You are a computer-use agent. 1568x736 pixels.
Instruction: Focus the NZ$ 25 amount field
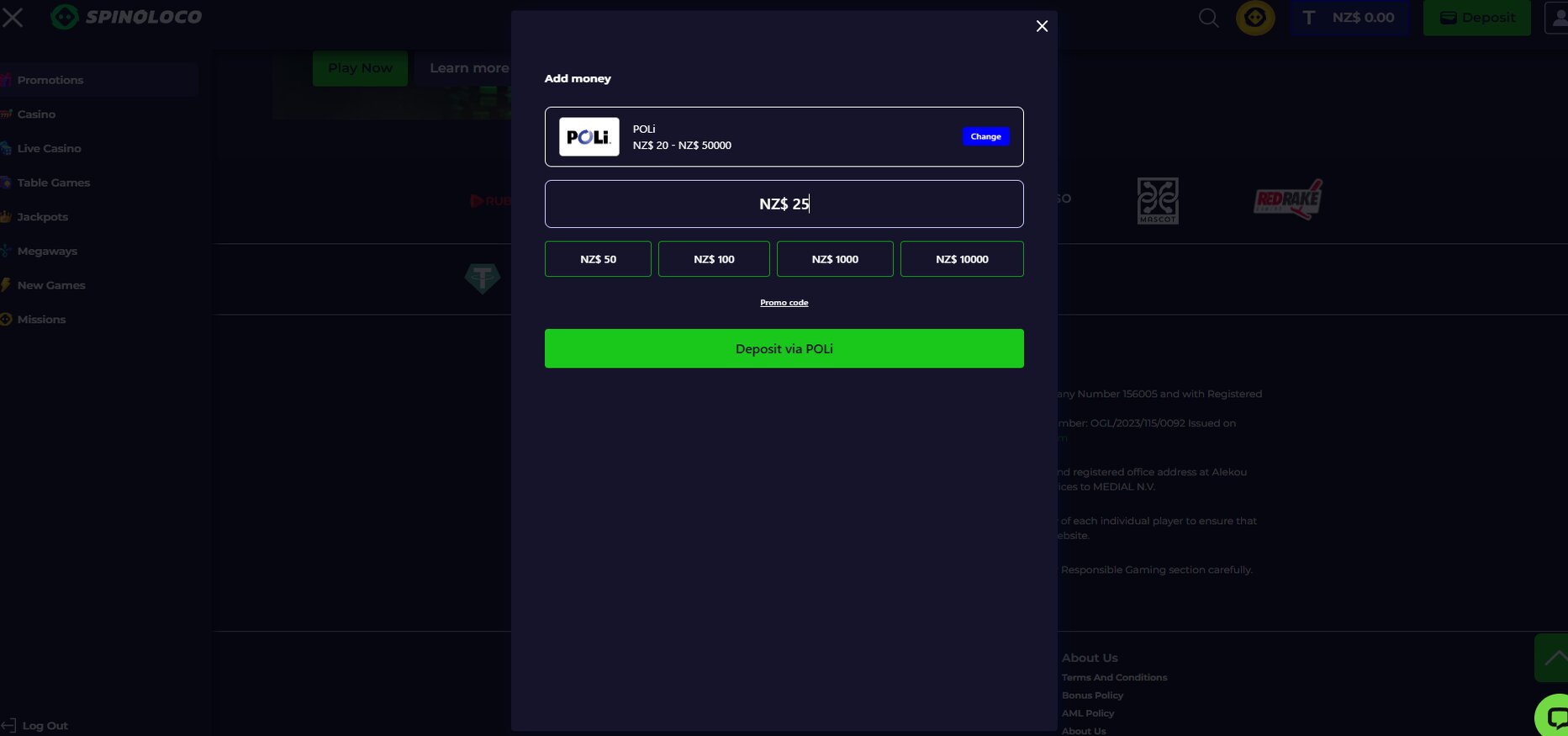click(784, 204)
